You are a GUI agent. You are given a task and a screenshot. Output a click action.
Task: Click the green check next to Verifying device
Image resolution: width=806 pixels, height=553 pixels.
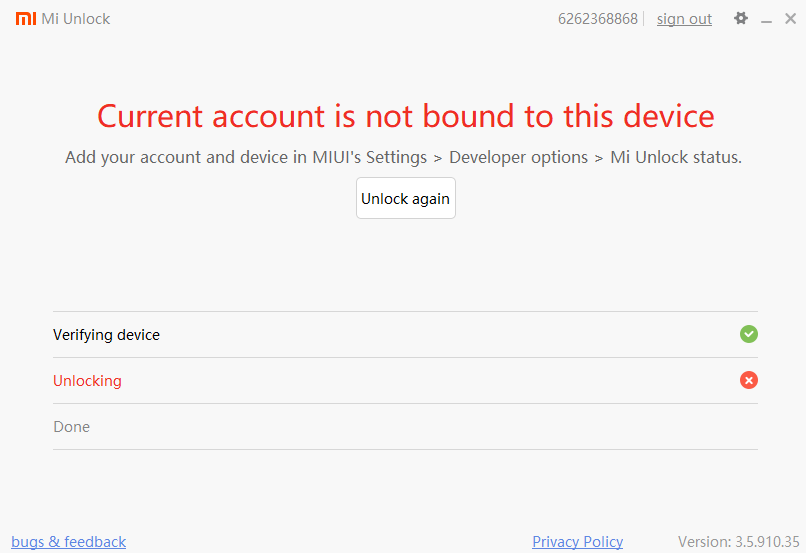pyautogui.click(x=749, y=334)
